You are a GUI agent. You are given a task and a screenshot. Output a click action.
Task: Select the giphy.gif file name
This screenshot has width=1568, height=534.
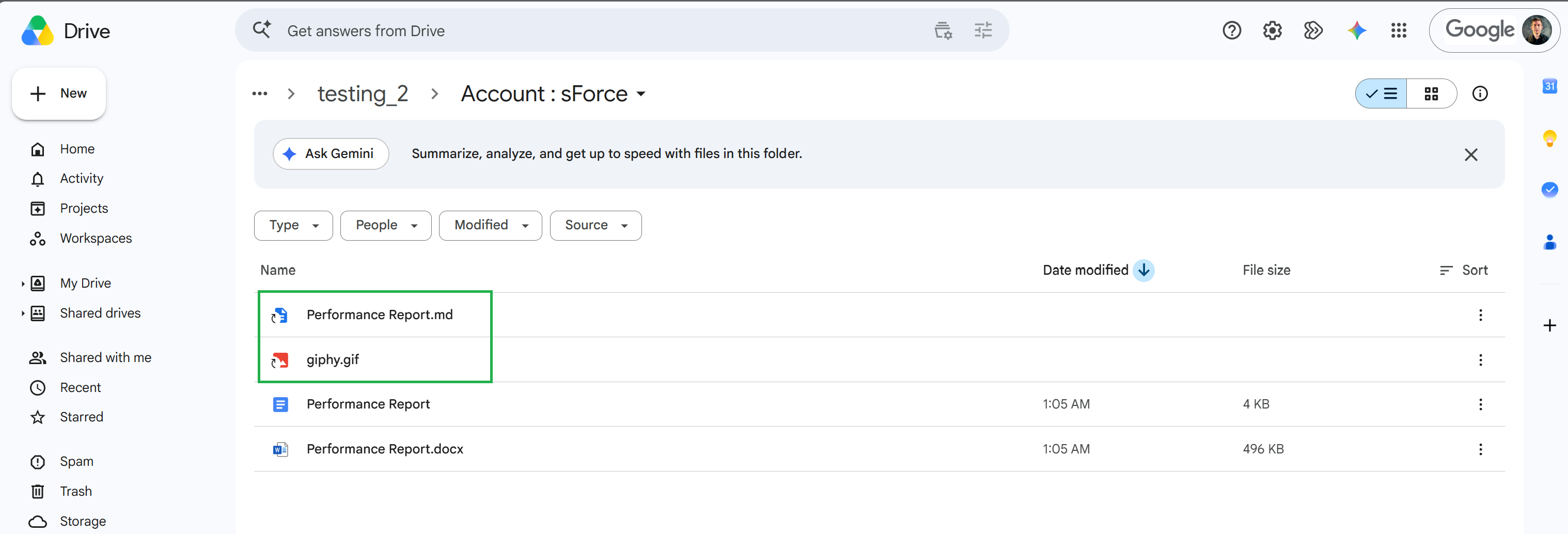click(333, 360)
